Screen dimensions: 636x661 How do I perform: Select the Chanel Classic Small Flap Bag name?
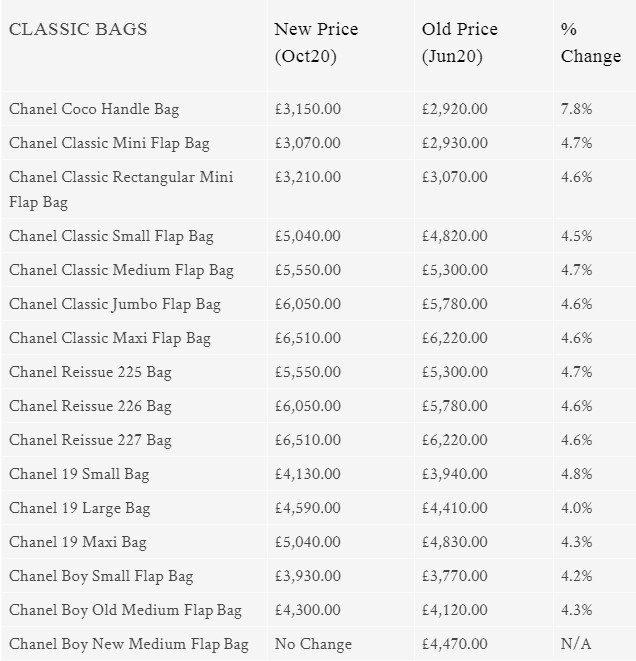(111, 236)
